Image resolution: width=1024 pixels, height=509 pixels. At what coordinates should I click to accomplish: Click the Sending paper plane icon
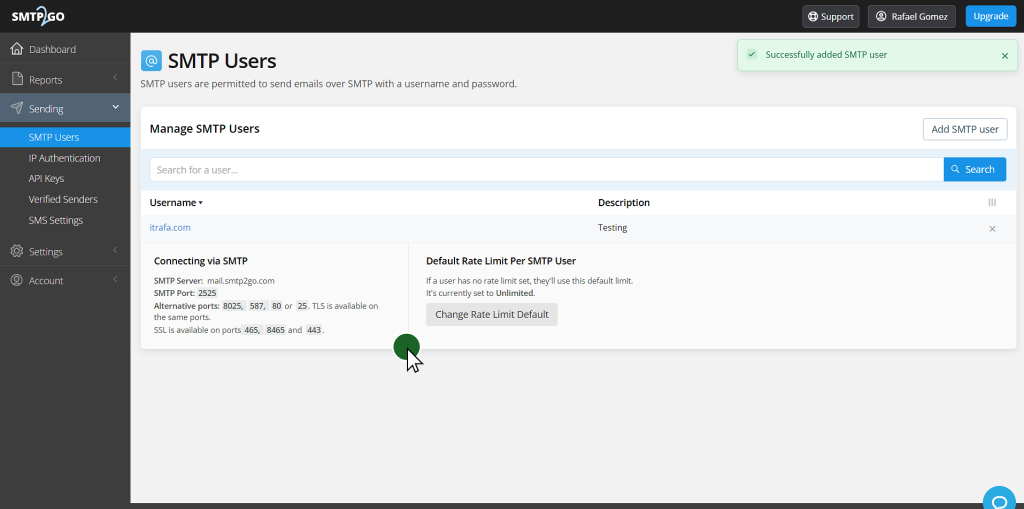pos(17,108)
